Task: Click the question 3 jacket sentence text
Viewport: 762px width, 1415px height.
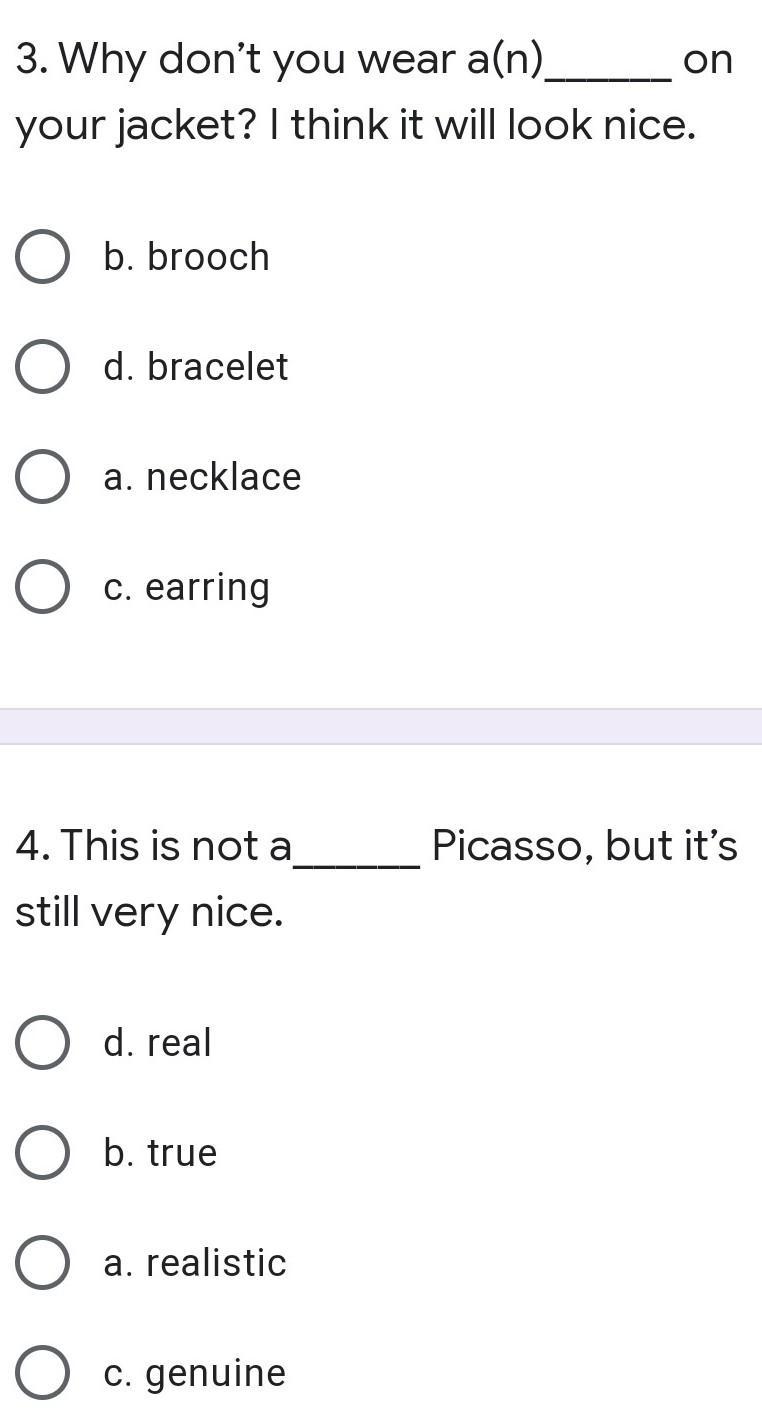Action: point(355,127)
